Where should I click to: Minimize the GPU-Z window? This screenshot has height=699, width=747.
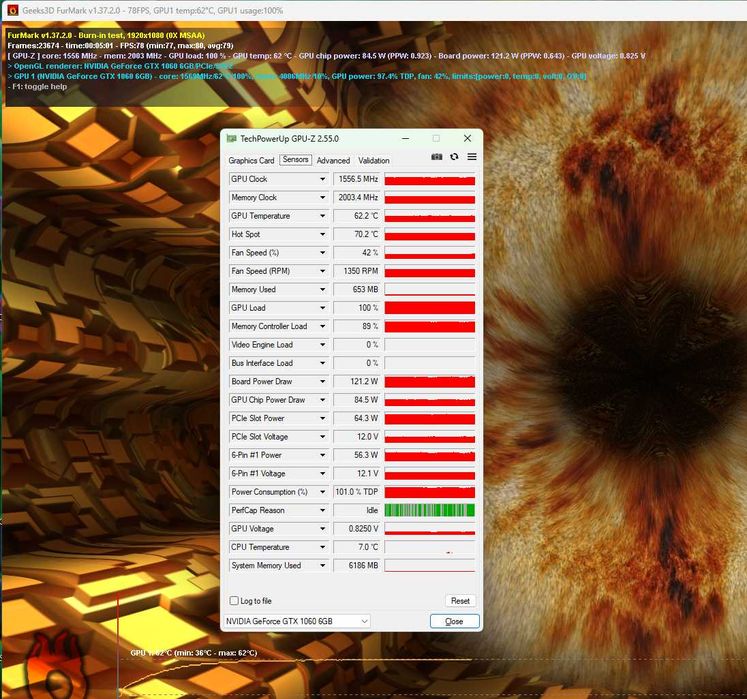tap(405, 138)
